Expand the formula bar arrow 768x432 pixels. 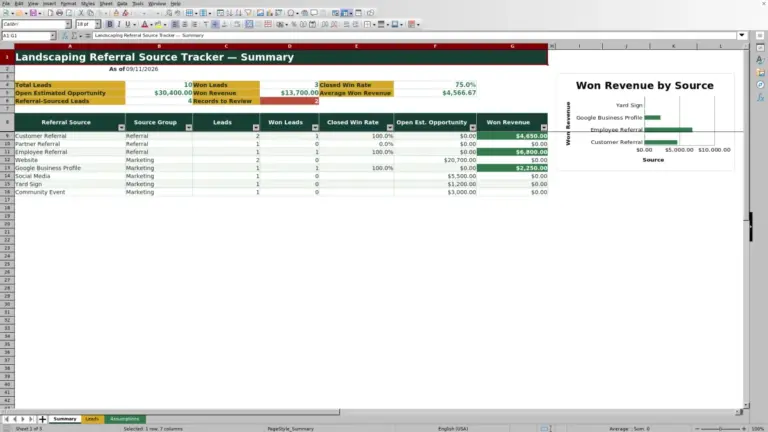coord(742,35)
